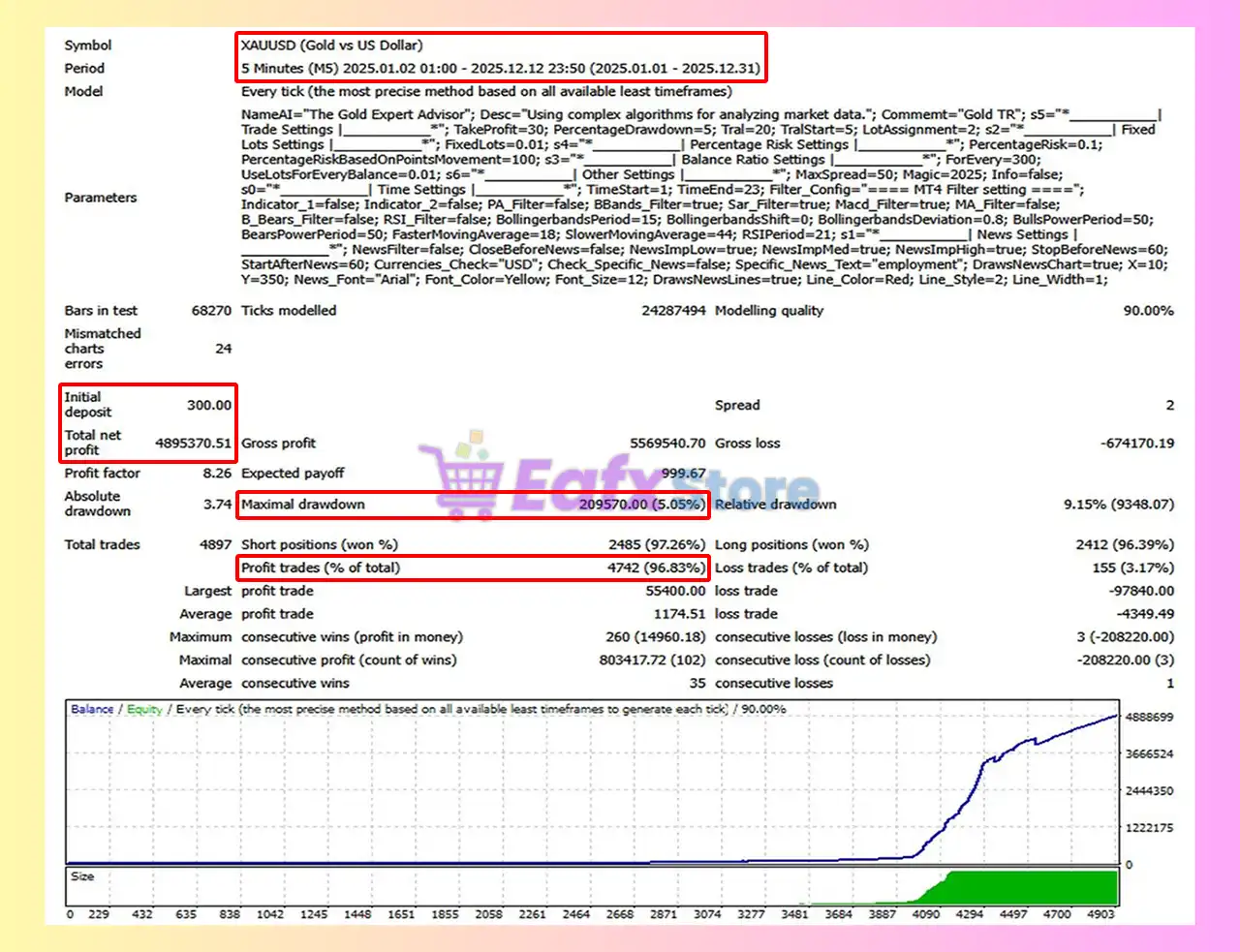
Task: Click the Initial deposit value 300.00
Action: [209, 405]
